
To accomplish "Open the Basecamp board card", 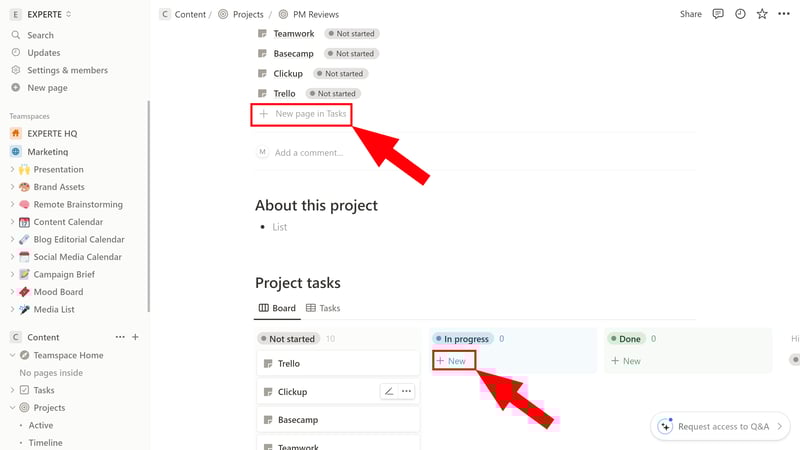I will tap(338, 420).
